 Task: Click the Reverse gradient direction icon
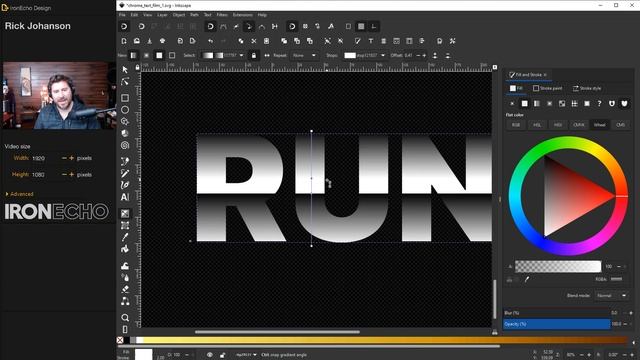click(x=267, y=56)
